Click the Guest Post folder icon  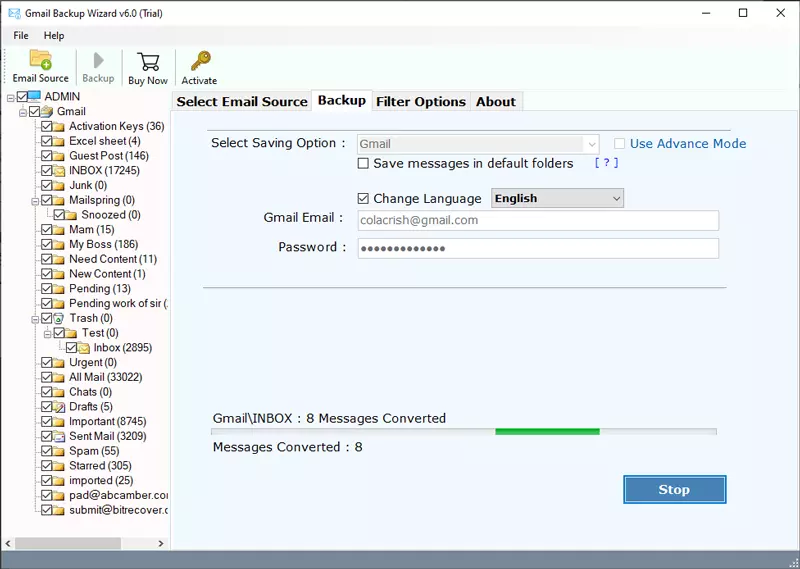tap(59, 156)
